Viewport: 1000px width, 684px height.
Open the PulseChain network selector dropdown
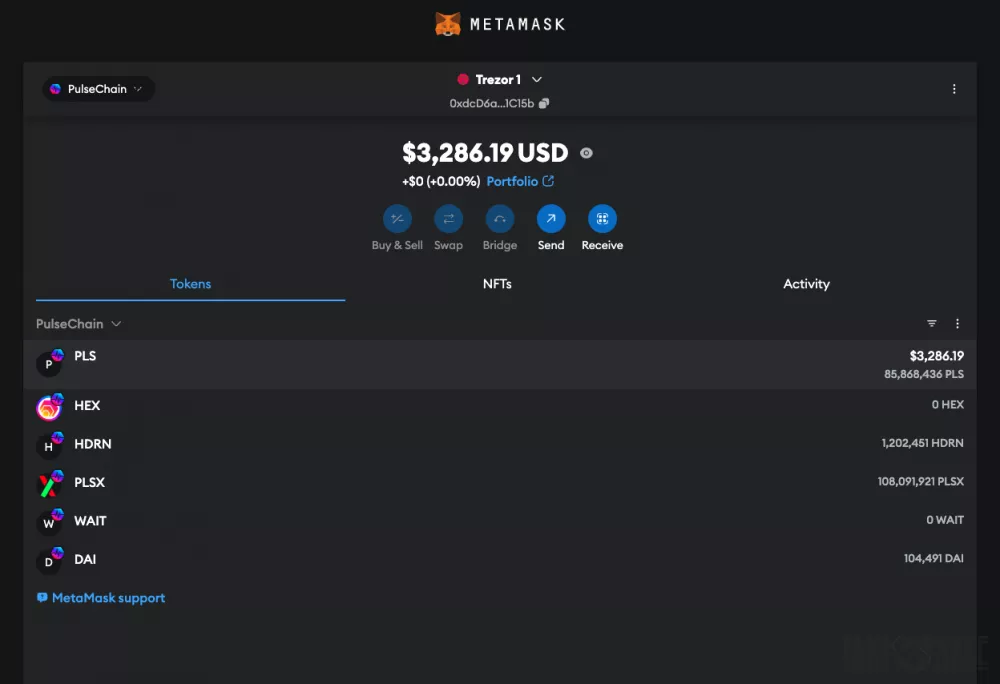(x=98, y=89)
